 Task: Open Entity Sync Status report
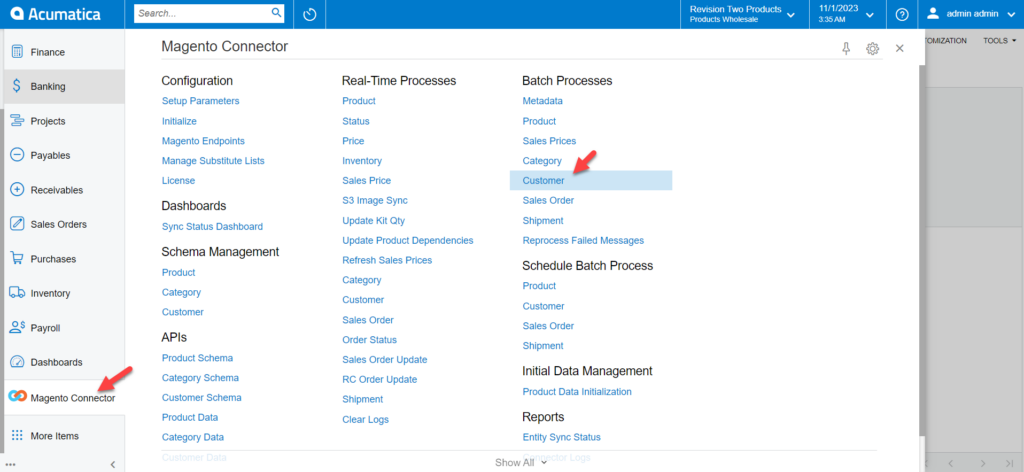click(561, 437)
